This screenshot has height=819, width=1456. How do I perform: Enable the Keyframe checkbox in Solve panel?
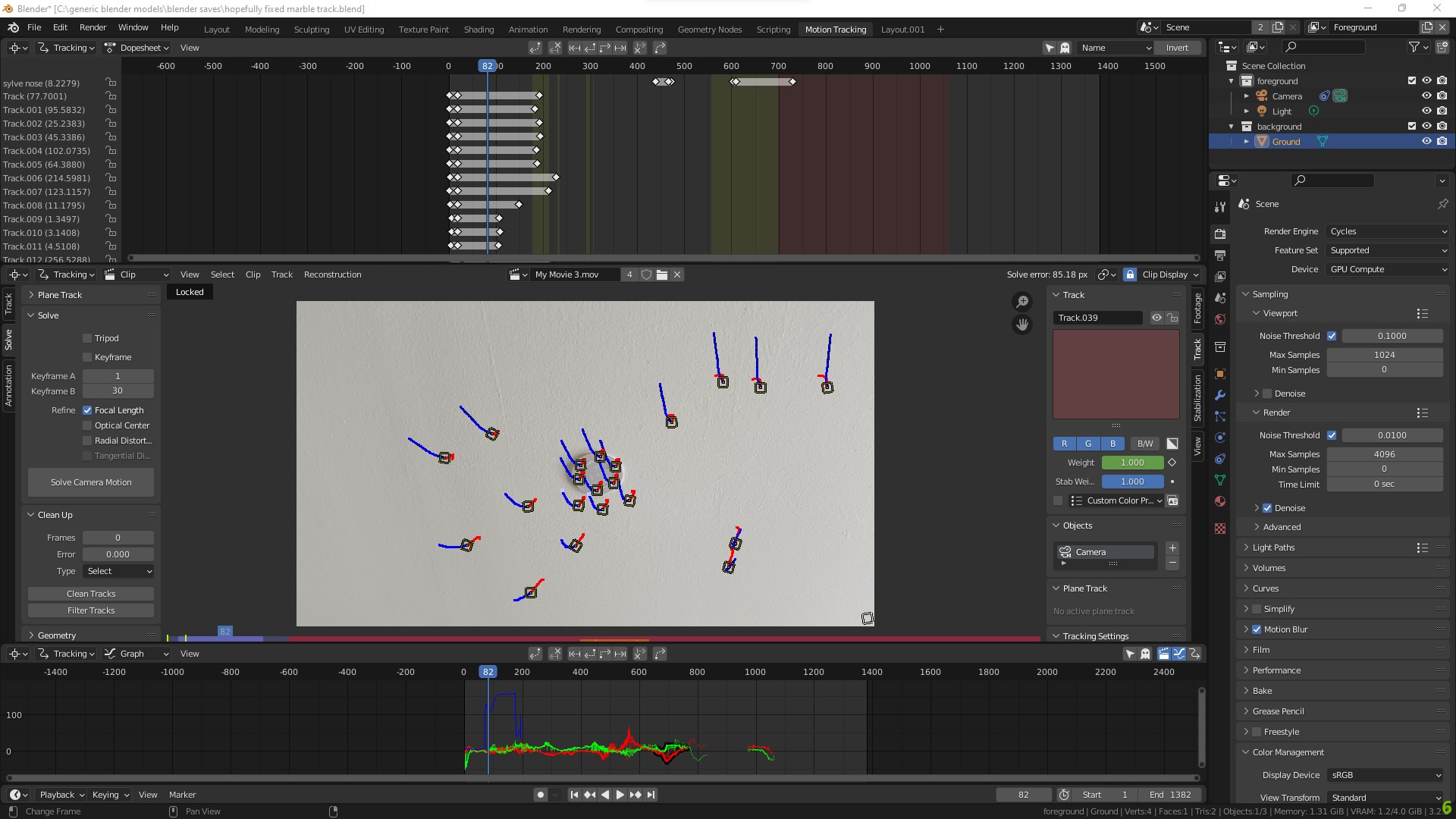[87, 357]
